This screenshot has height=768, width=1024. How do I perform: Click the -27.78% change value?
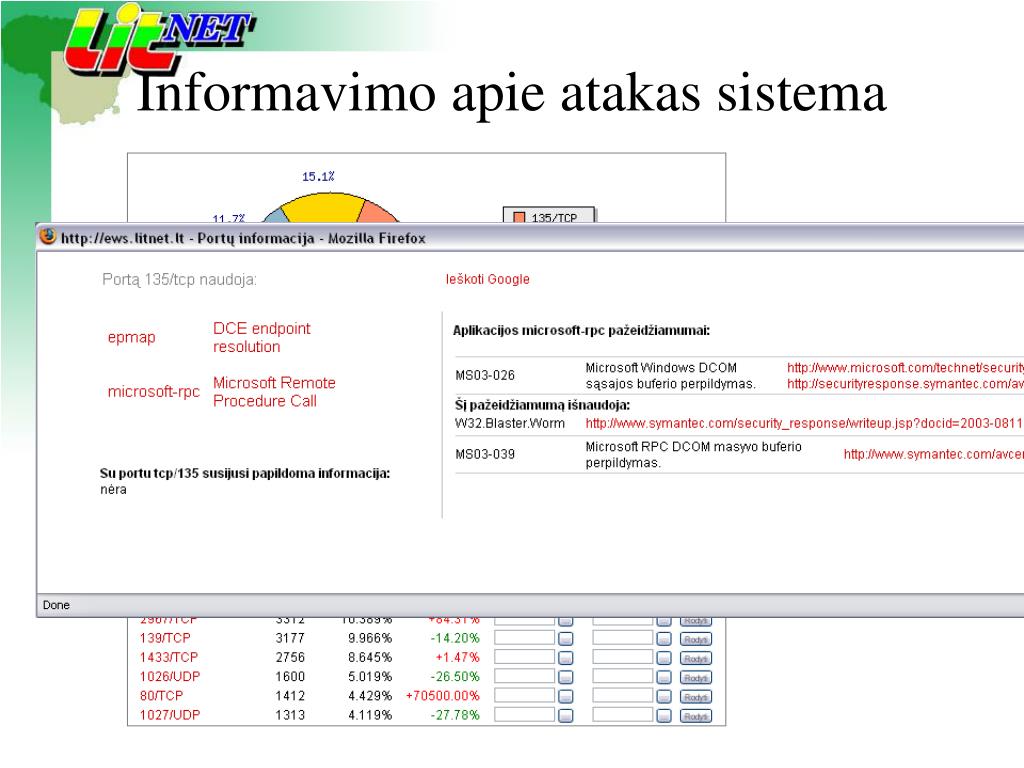coord(455,715)
